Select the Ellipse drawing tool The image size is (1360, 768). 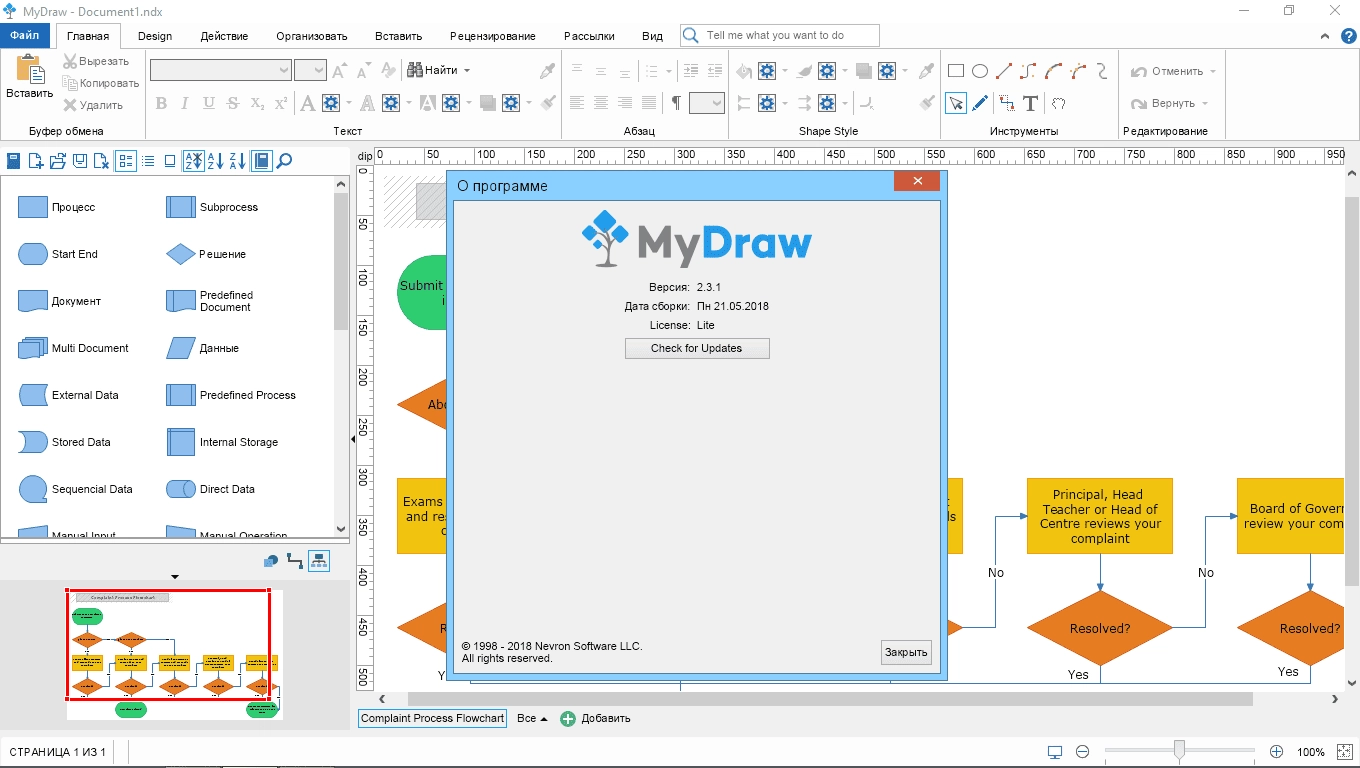(x=980, y=71)
